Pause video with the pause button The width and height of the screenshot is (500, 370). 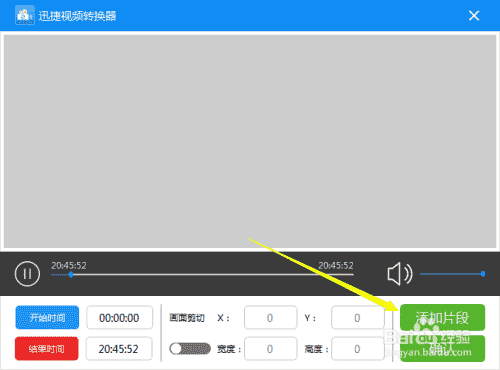point(27,274)
